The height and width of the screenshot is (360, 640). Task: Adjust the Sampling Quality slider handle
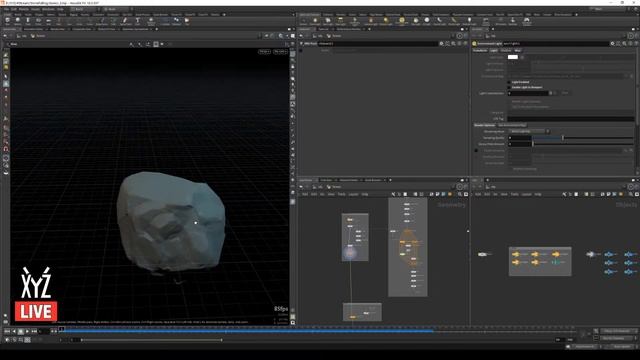click(563, 138)
